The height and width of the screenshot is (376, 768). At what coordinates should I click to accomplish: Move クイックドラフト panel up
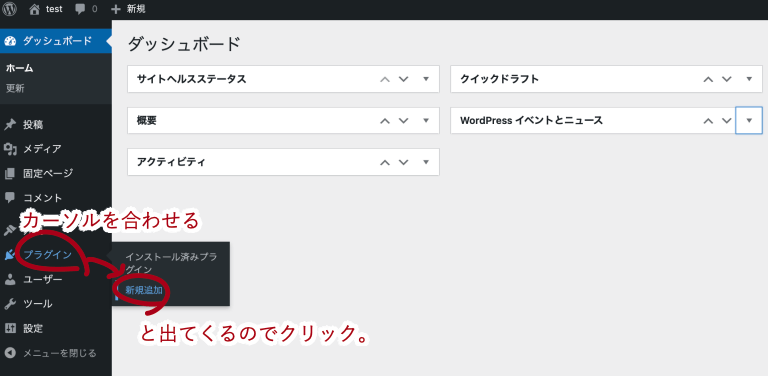pyautogui.click(x=708, y=79)
